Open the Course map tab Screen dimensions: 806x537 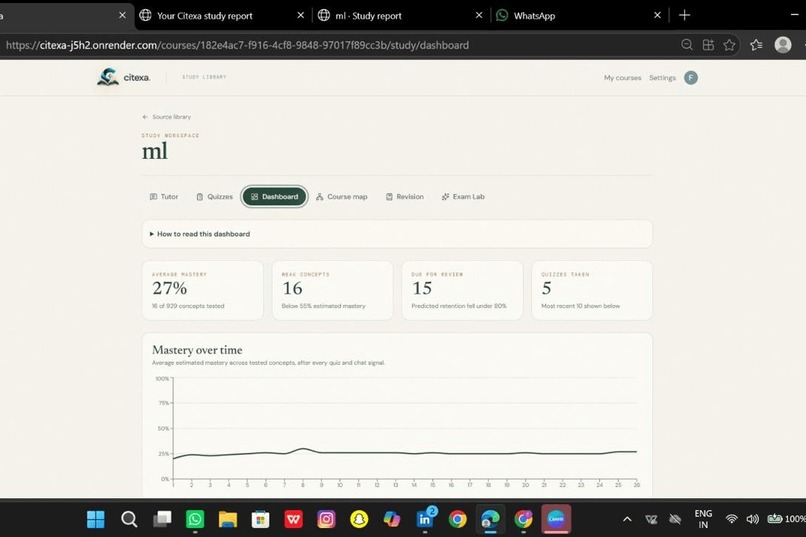(341, 197)
